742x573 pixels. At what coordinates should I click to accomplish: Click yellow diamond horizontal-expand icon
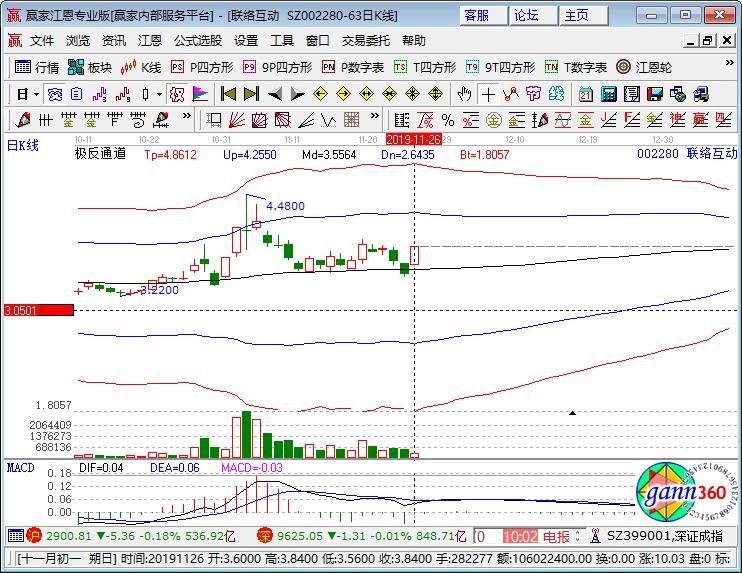(366, 94)
